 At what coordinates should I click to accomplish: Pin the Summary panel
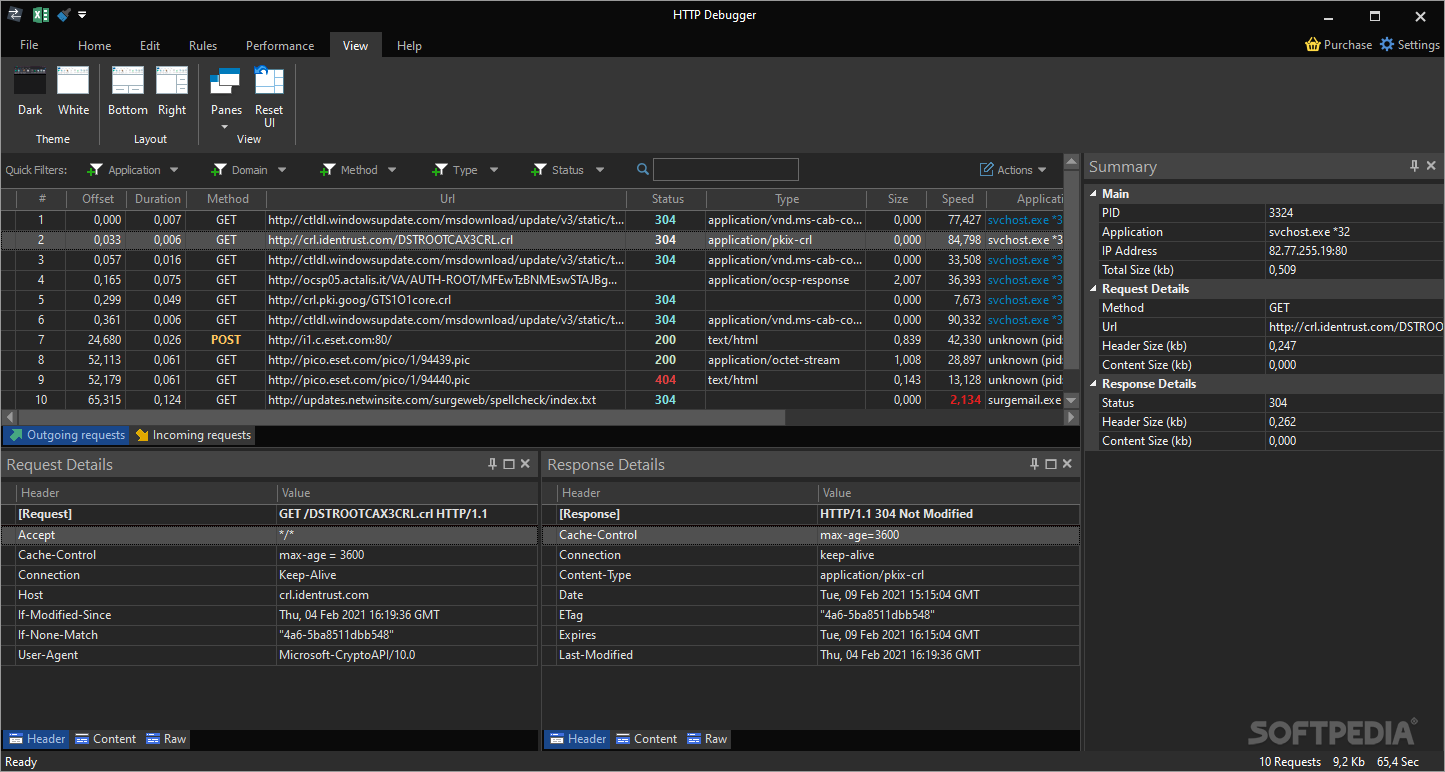1414,166
